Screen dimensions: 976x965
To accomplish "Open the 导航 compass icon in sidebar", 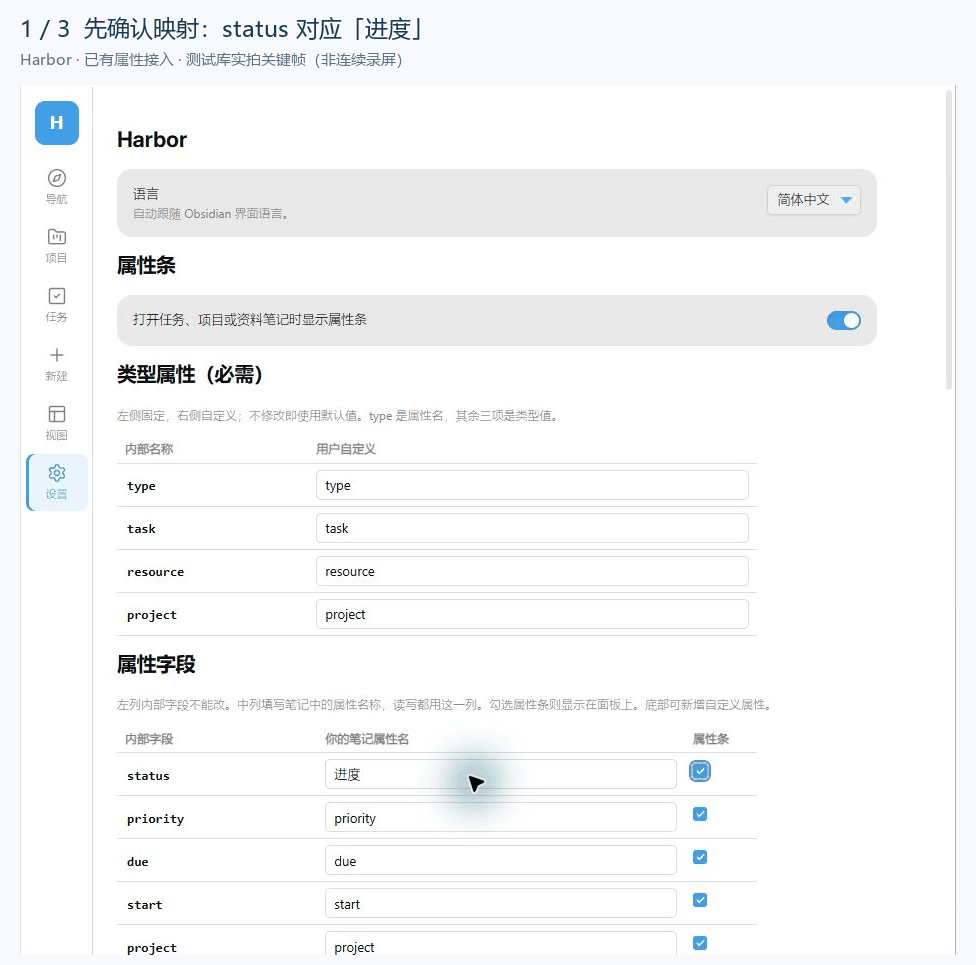I will click(x=57, y=178).
